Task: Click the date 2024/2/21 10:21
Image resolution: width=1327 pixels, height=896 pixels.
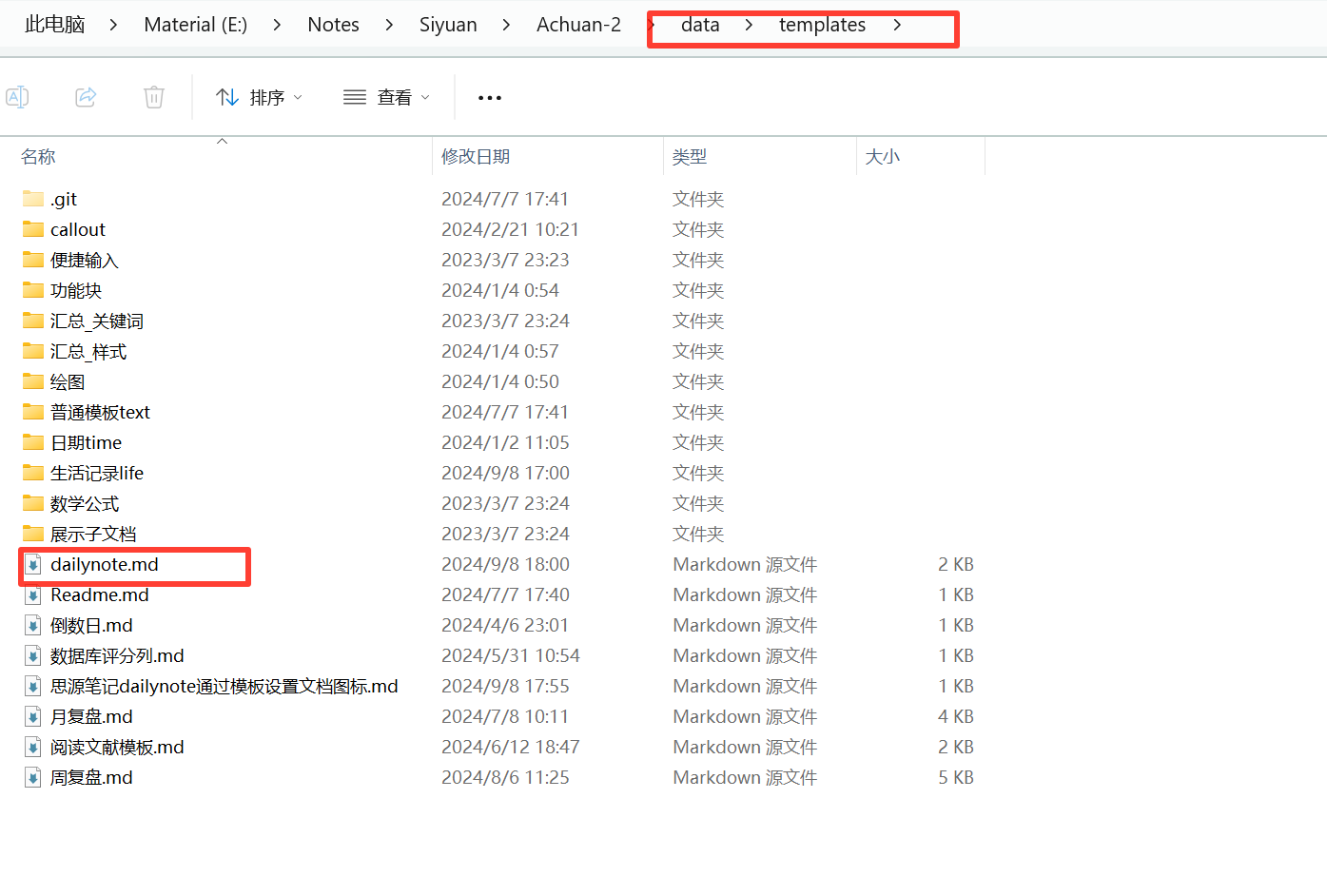Action: click(510, 229)
